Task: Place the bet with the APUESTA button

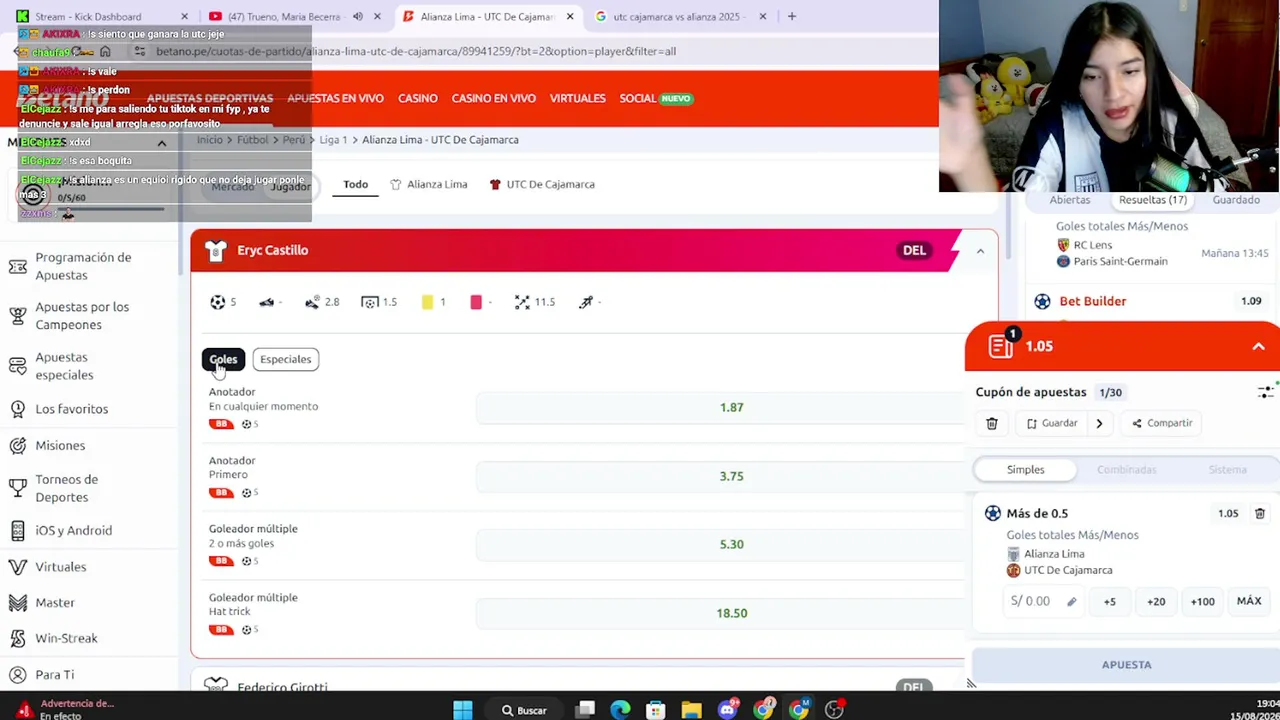Action: coord(1126,665)
